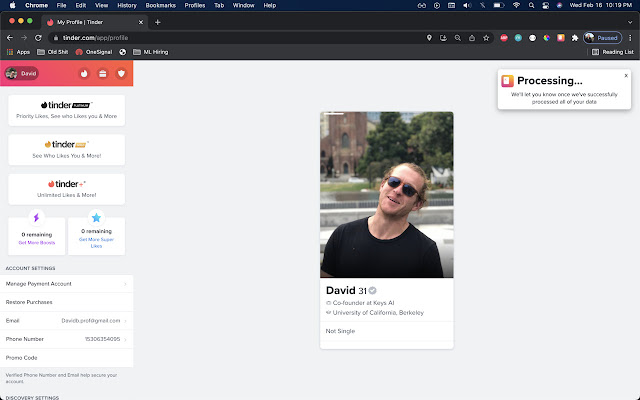Click Get More Super Likes link
Screen dimensions: 640x400
pos(96,242)
